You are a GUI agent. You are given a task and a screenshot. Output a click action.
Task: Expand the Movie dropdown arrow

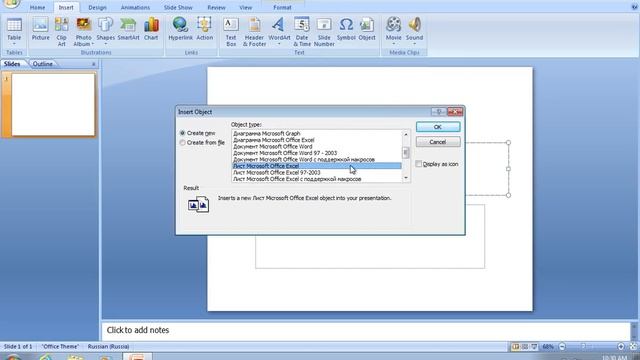[x=393, y=44]
